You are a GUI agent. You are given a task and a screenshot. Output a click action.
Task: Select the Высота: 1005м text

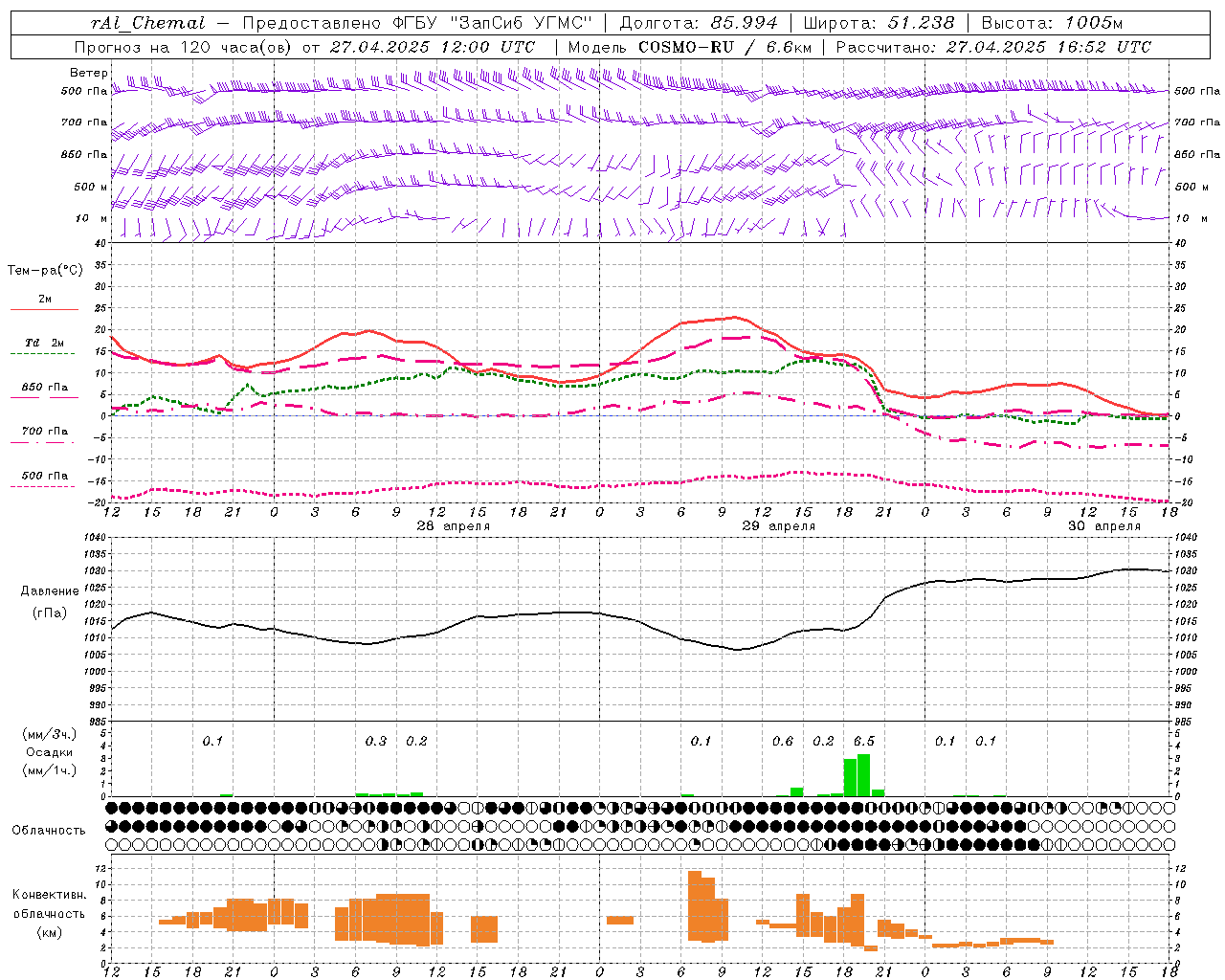tap(1053, 22)
